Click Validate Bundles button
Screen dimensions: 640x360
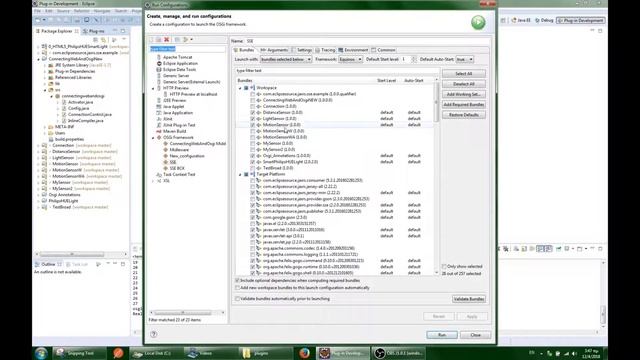click(x=469, y=299)
